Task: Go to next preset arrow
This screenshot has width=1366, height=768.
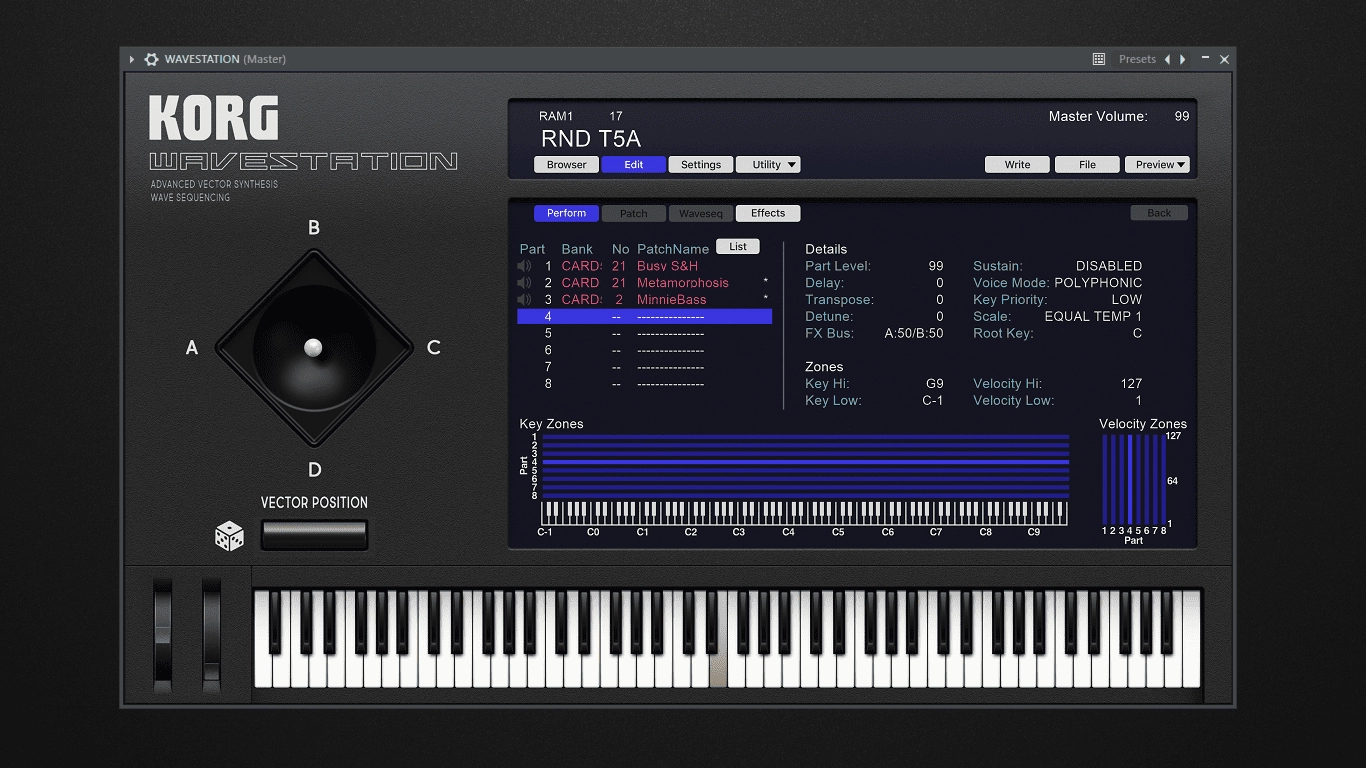Action: coord(1183,59)
